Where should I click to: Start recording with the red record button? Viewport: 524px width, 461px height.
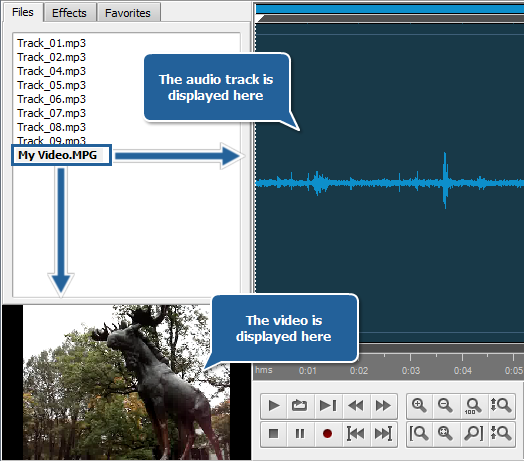pos(328,434)
